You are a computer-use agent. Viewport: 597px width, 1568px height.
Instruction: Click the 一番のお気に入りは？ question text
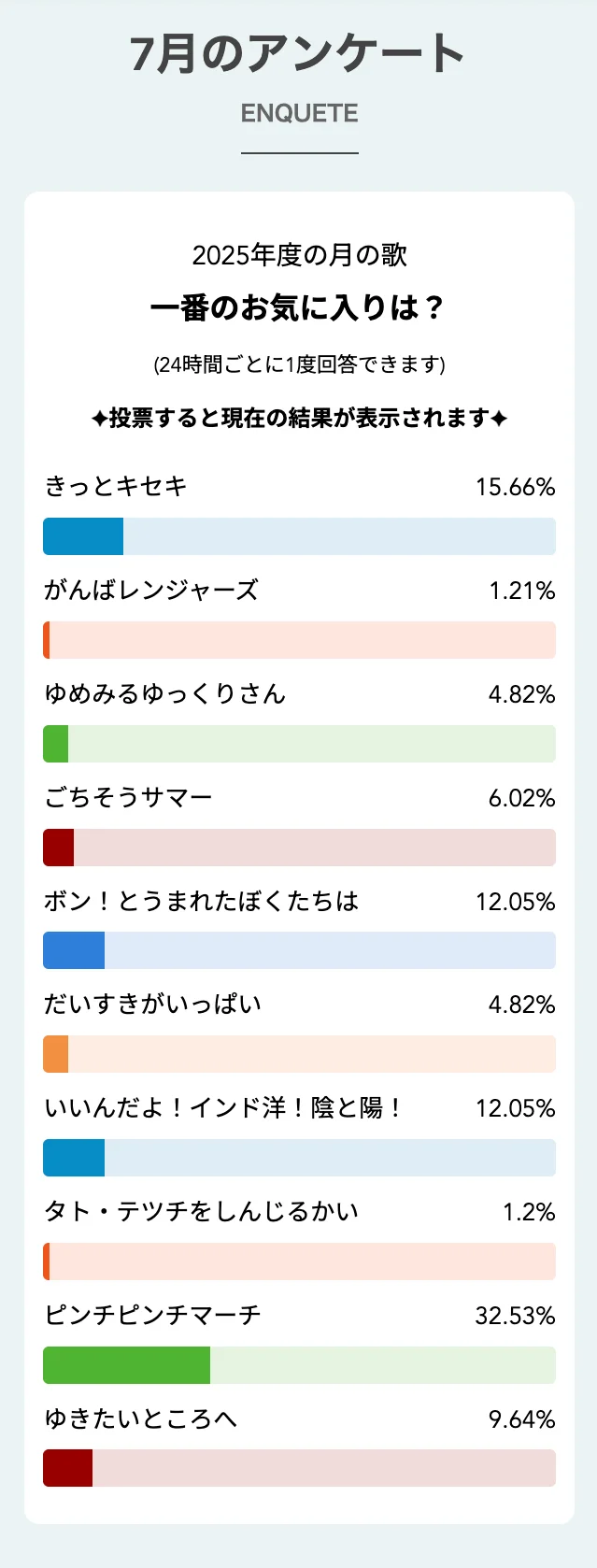pos(299,307)
